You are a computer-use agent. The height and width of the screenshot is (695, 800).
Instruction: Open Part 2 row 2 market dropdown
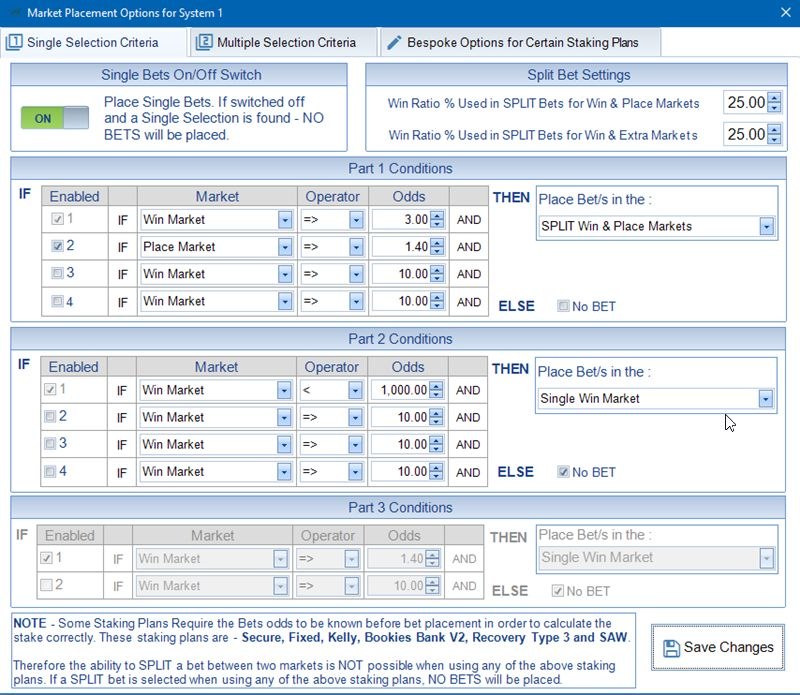[284, 417]
